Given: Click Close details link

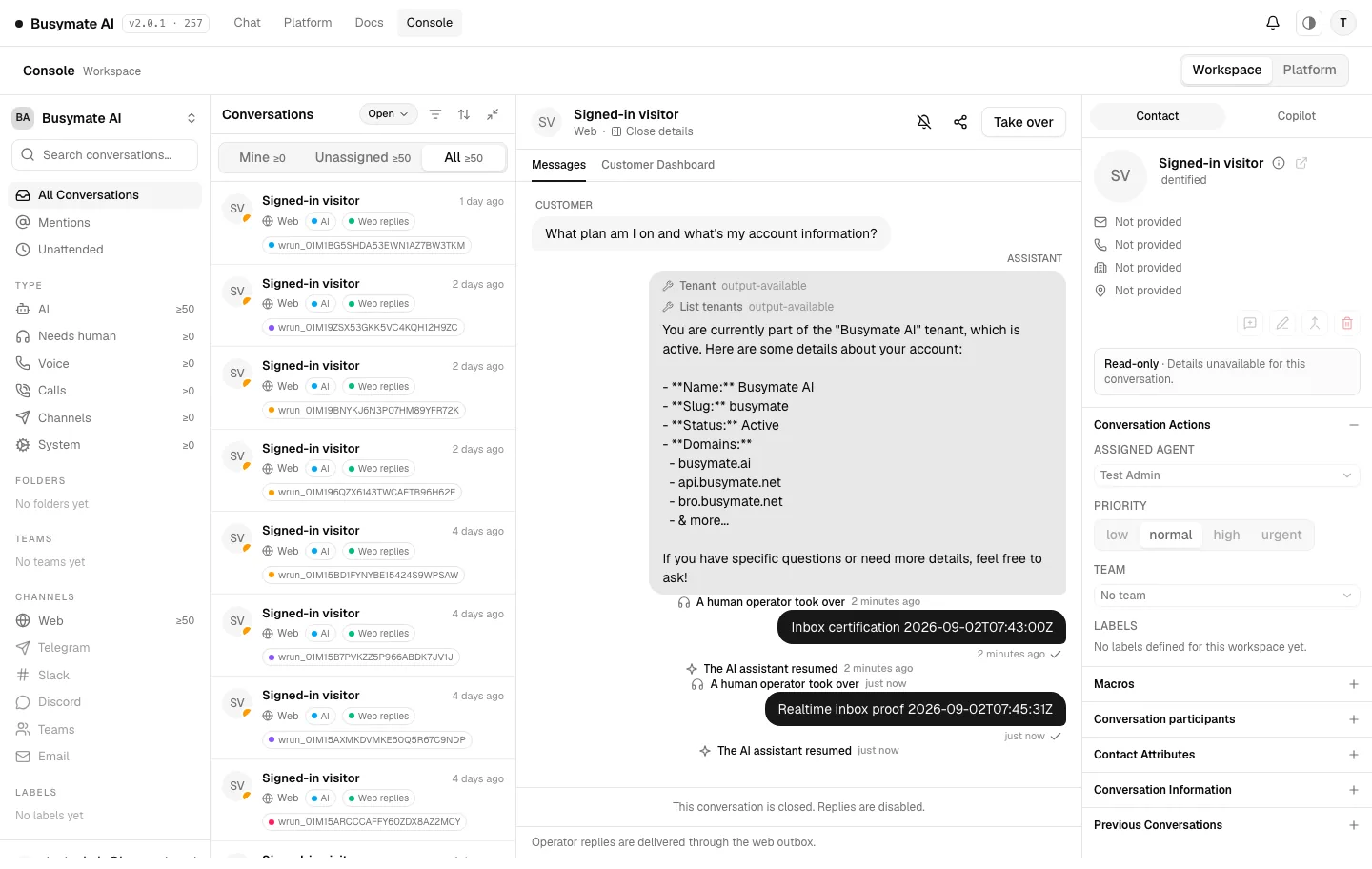Looking at the screenshot, I should 653,131.
